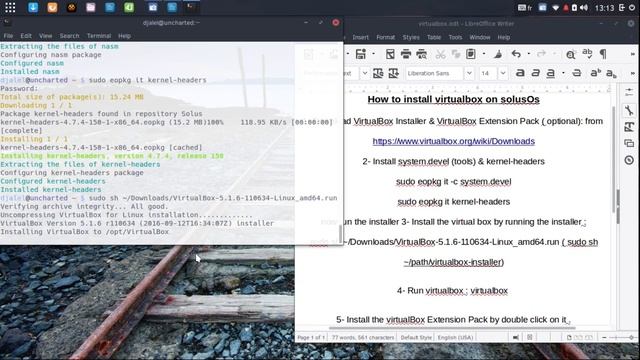Open the Underline style dropdown arrow
Image resolution: width=640 pixels, height=360 pixels.
563,73
